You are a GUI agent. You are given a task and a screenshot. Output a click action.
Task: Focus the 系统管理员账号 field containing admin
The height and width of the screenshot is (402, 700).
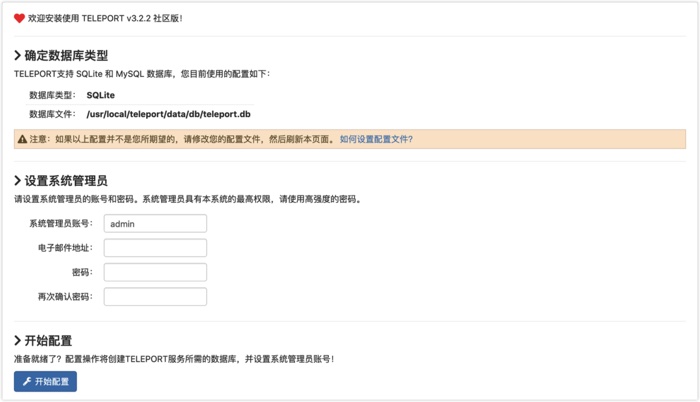tap(155, 223)
